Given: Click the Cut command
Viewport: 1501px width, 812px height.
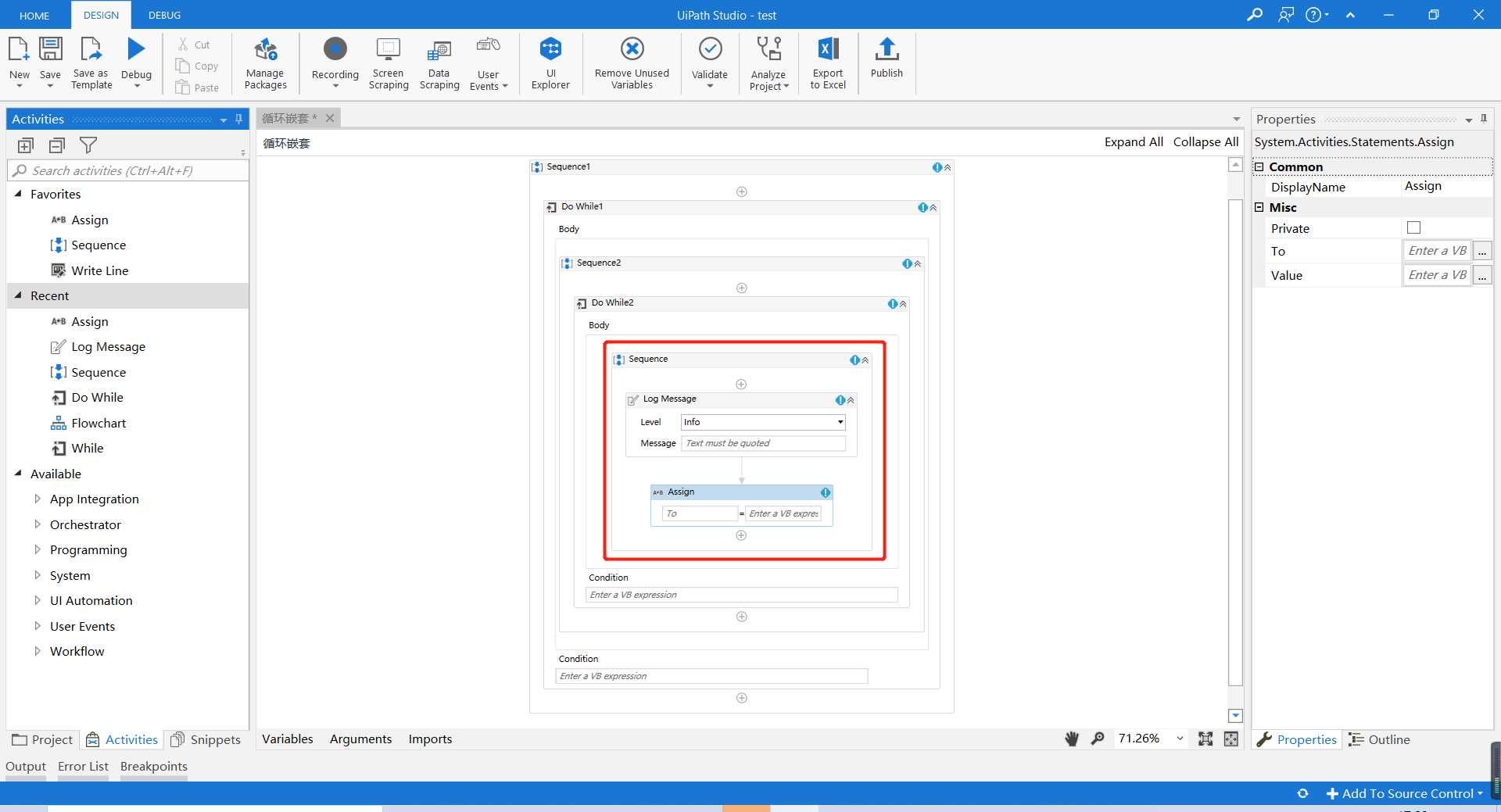Looking at the screenshot, I should click(194, 45).
